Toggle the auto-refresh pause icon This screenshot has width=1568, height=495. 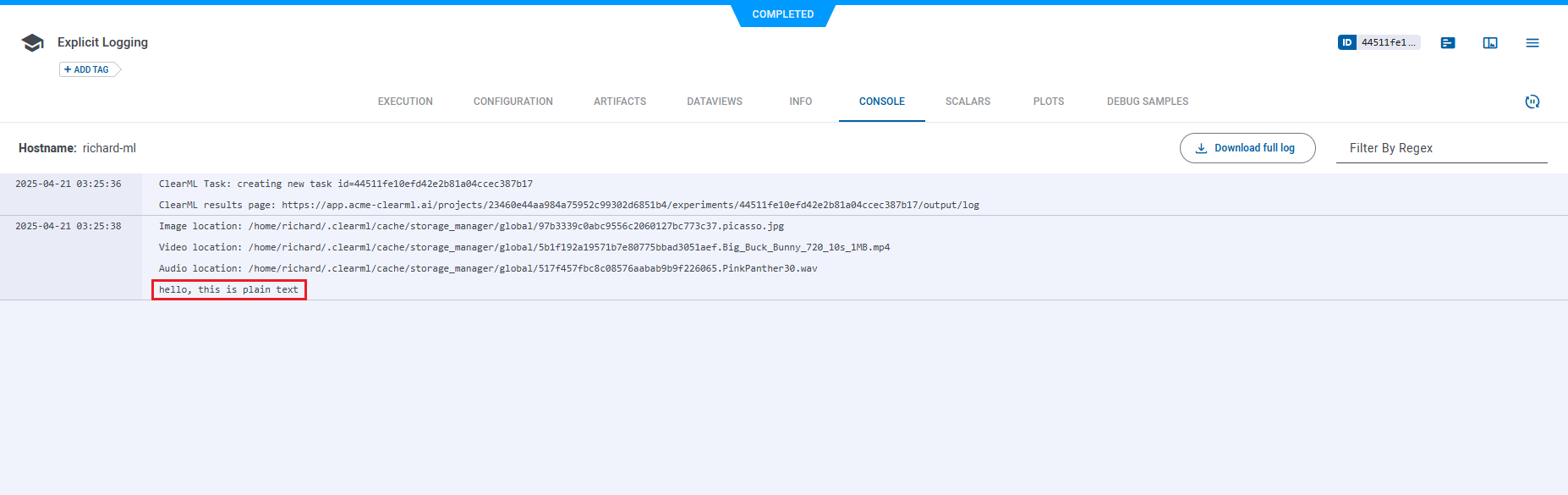tap(1532, 102)
